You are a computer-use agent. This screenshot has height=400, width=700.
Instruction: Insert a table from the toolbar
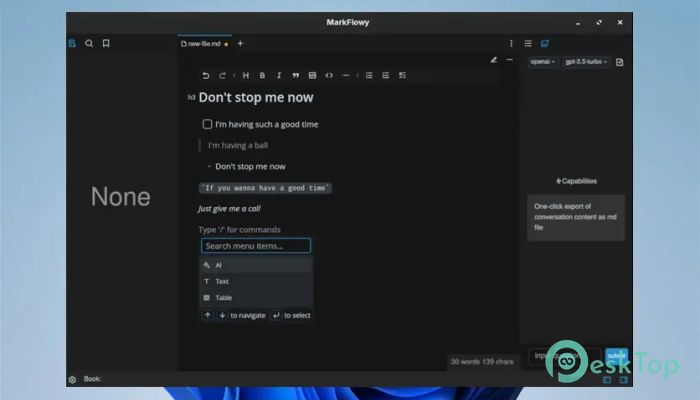pos(312,75)
